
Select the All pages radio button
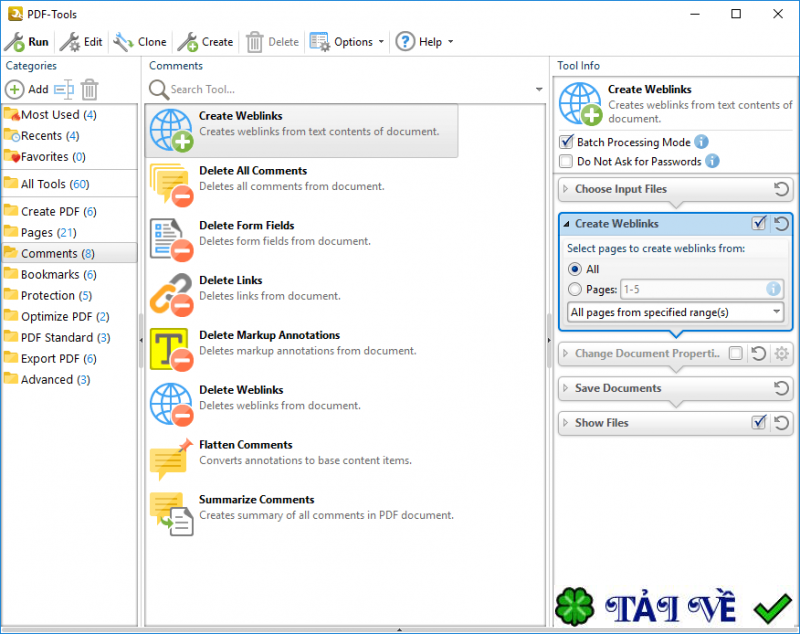[575, 269]
